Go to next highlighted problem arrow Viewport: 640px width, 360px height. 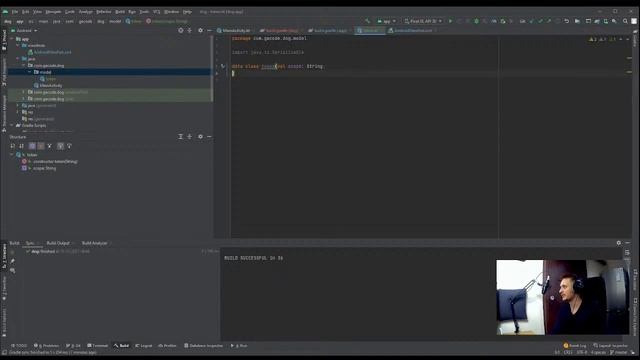pos(628,40)
